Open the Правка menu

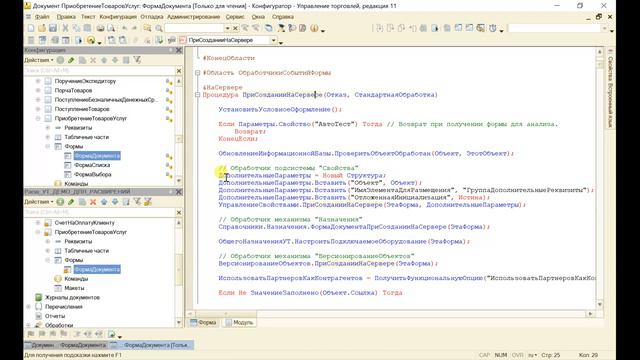pos(66,17)
